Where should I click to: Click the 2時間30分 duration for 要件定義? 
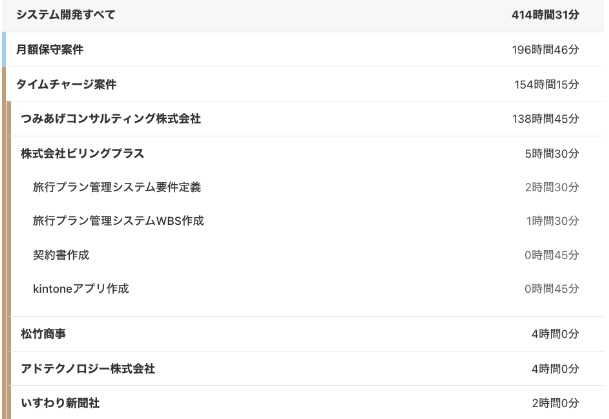tap(552, 187)
